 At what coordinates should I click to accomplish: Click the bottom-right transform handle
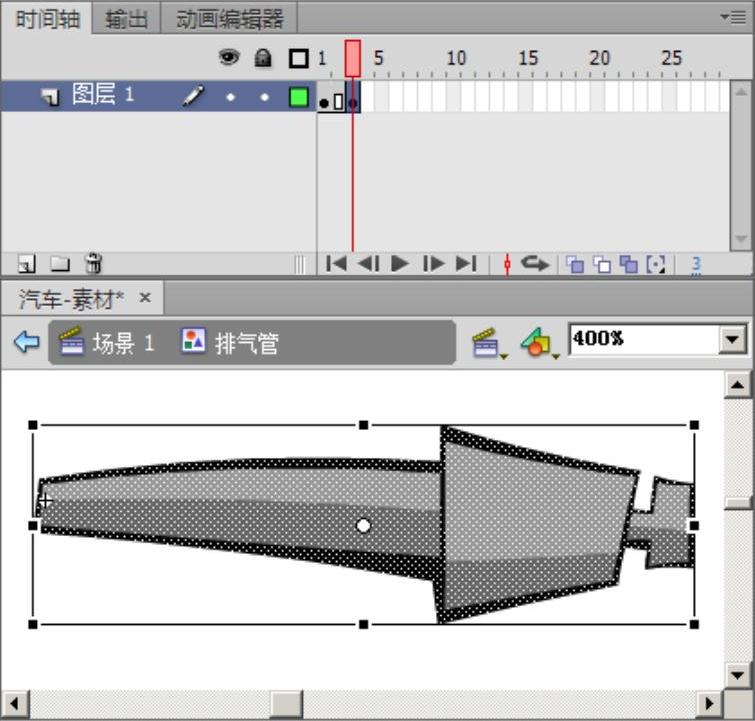pyautogui.click(x=694, y=624)
